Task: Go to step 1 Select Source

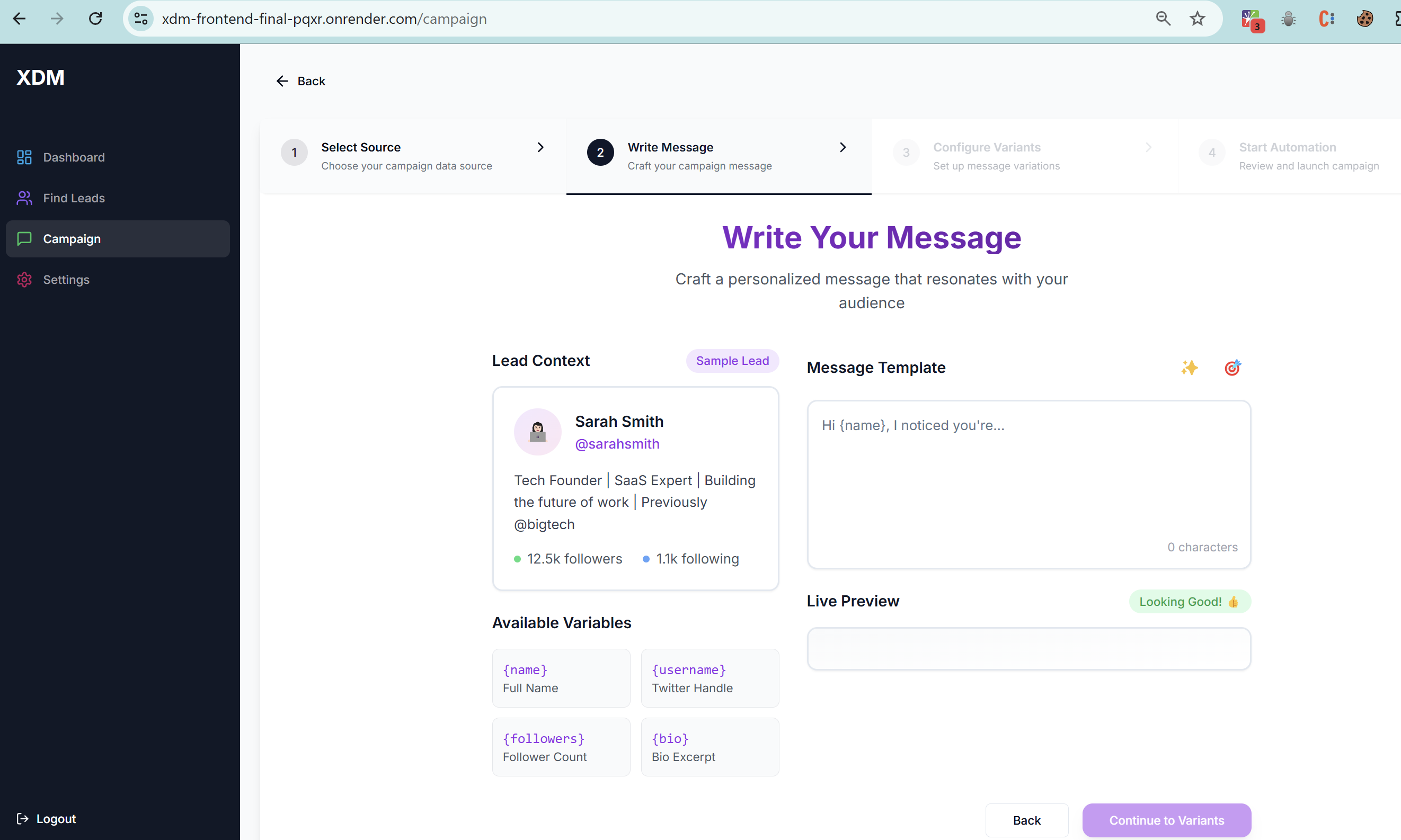Action: pyautogui.click(x=413, y=156)
